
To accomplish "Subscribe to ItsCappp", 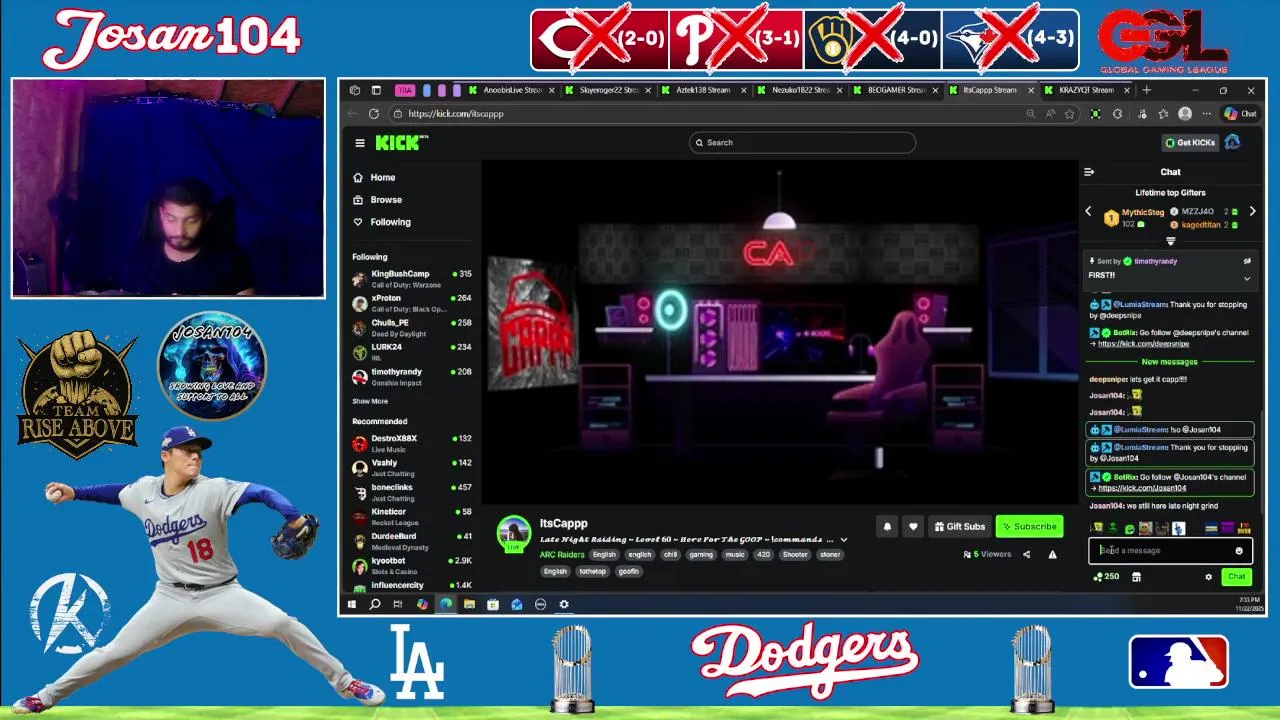I will coord(1029,527).
